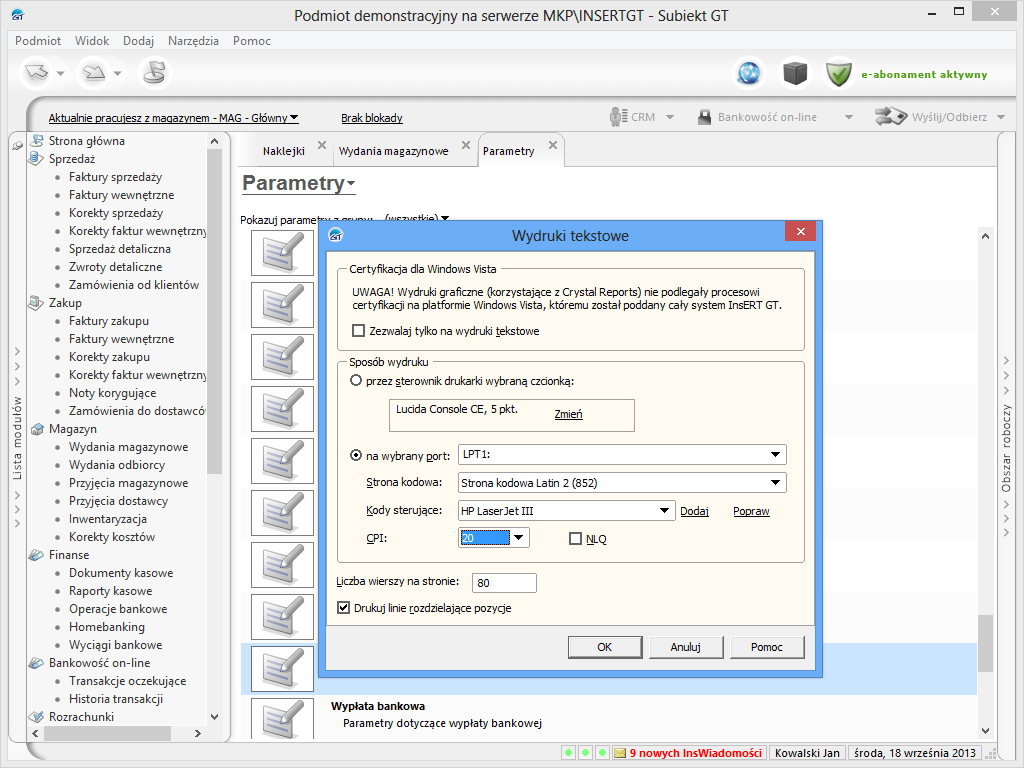Open the LPT1 port dropdown
Image resolution: width=1024 pixels, height=768 pixels.
[775, 456]
